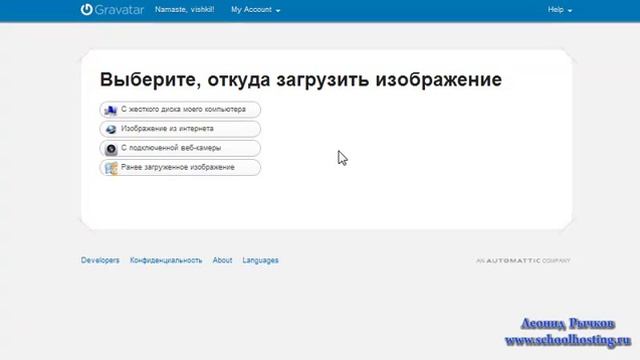Open the Help dropdown menu
The image size is (640, 360).
tap(560, 10)
